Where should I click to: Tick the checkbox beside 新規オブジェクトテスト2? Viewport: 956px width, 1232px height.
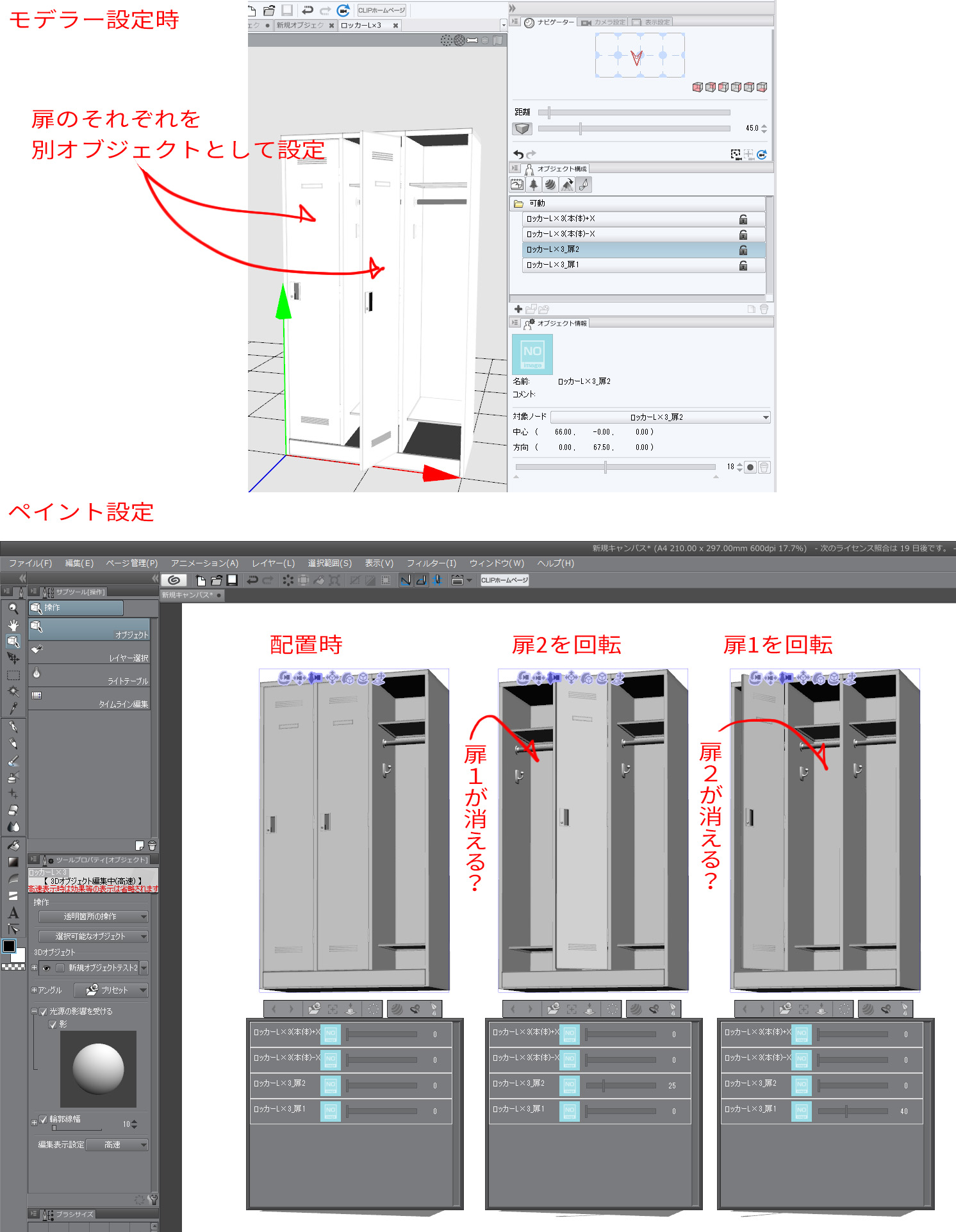[x=60, y=968]
